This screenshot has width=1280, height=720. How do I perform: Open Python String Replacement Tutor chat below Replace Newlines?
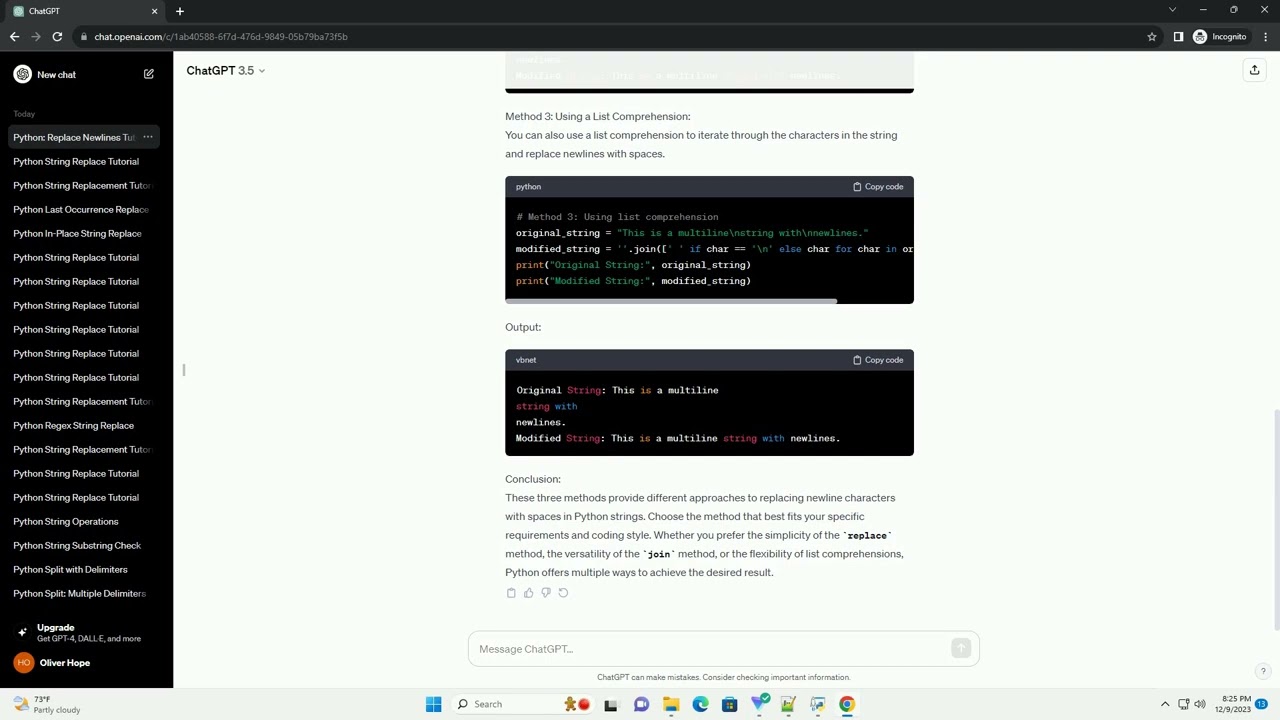(x=82, y=185)
